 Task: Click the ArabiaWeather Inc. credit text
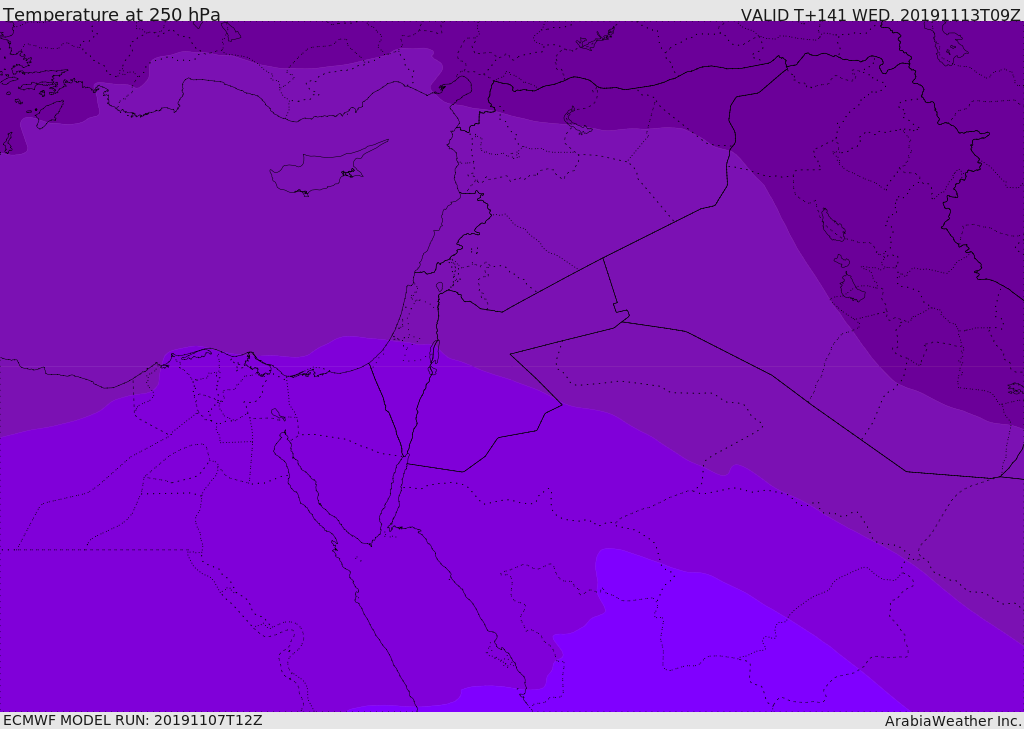pyautogui.click(x=952, y=721)
